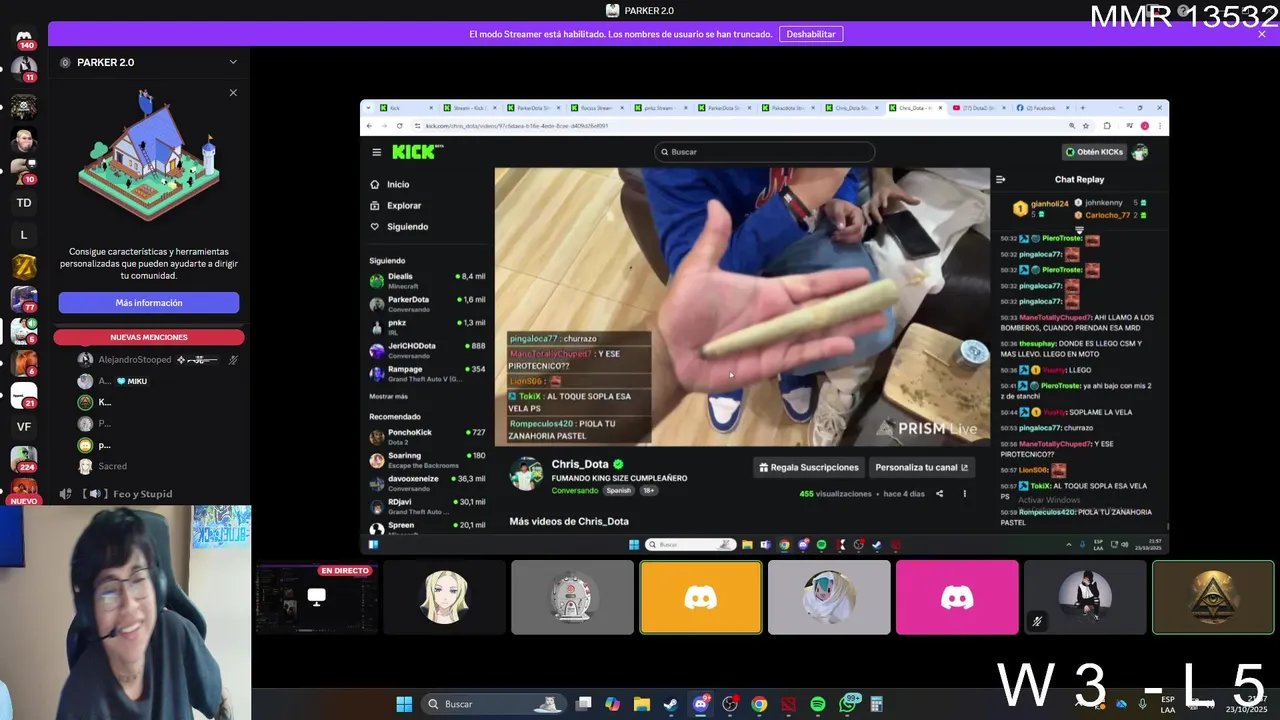
Task: Open the L server in Discord
Action: tap(24, 235)
